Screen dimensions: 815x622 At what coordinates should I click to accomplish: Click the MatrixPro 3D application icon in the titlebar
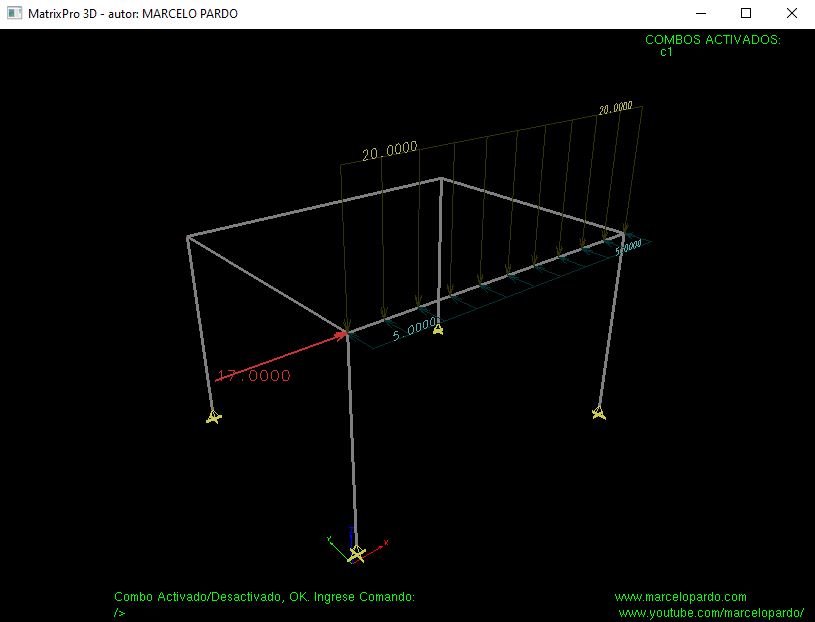click(x=13, y=13)
